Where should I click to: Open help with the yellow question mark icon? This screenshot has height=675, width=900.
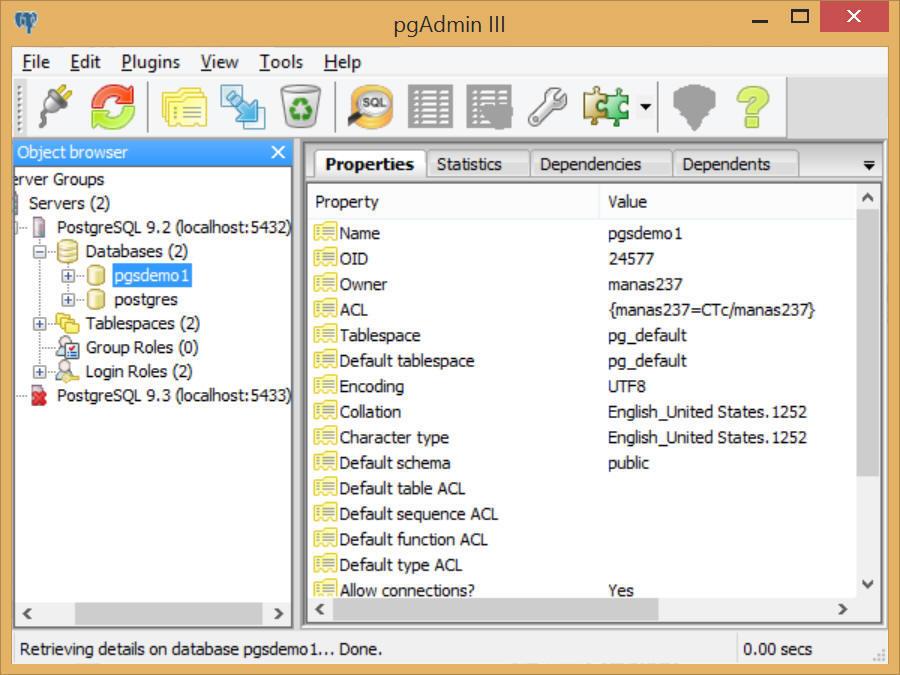pos(752,107)
